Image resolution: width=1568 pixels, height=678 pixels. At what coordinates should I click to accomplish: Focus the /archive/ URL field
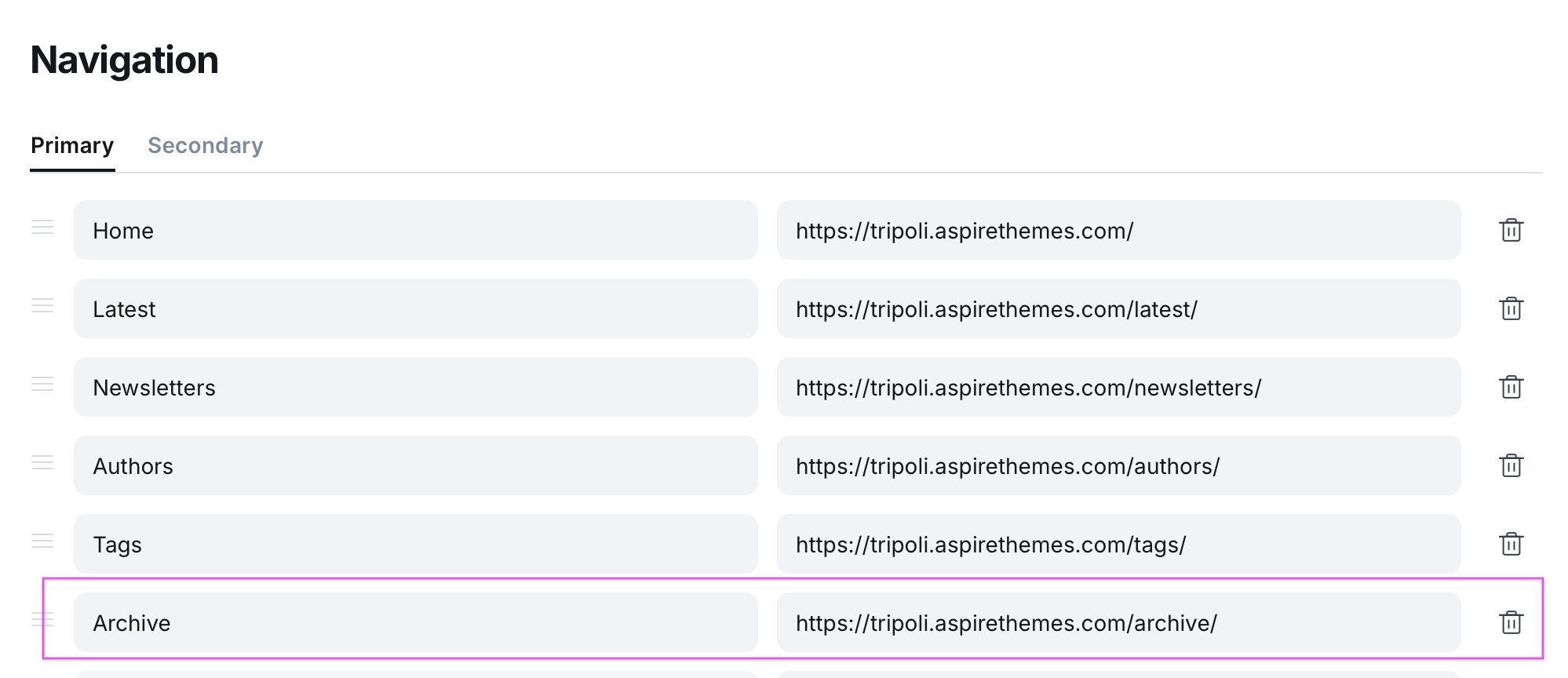[x=1119, y=622]
